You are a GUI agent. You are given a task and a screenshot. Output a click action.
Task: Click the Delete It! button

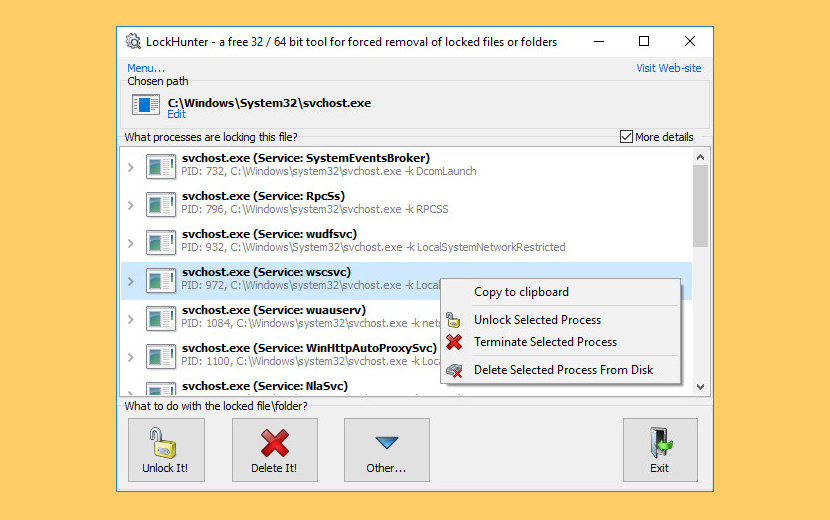pos(275,450)
